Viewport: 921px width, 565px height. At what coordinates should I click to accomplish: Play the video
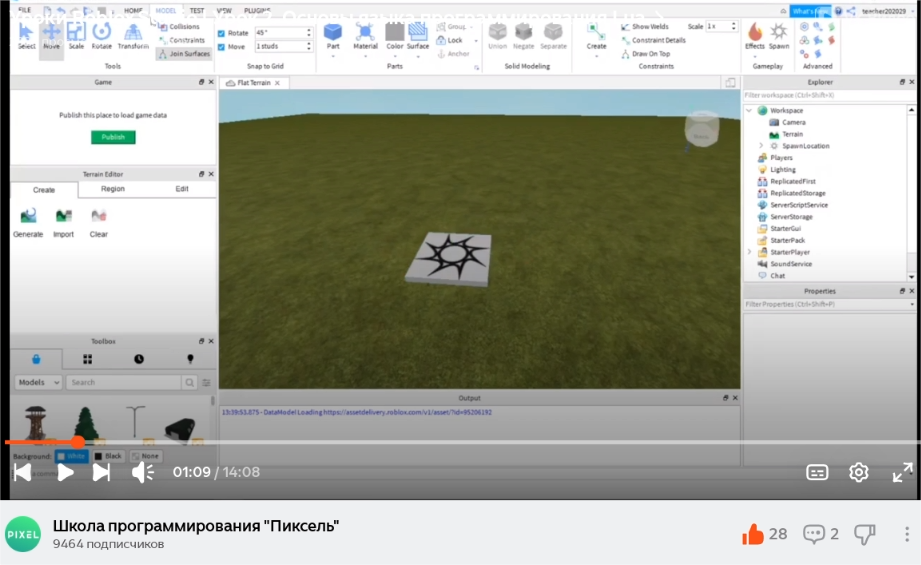coord(65,472)
